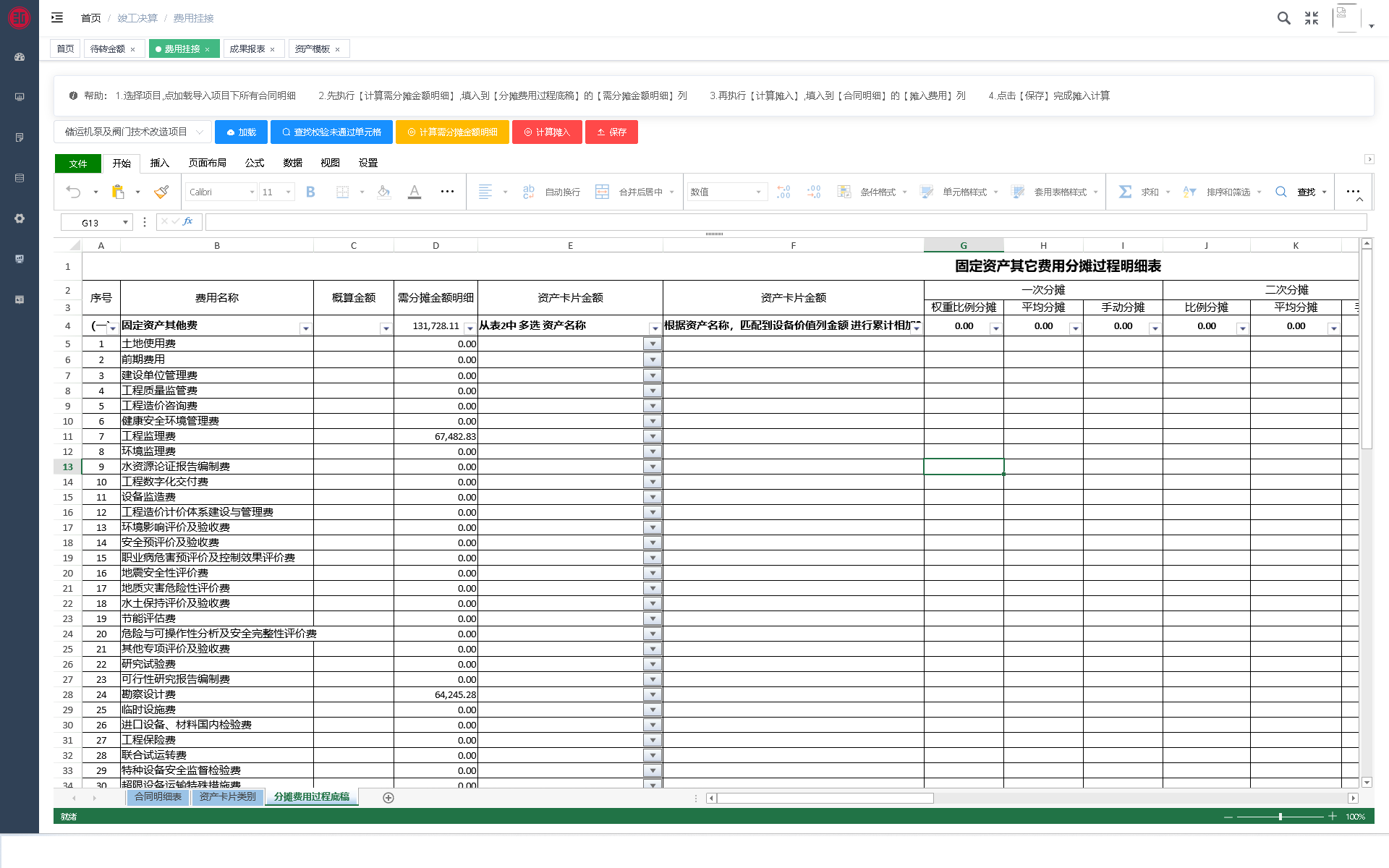The image size is (1389, 868).
Task: Click the red 计算摊入 button
Action: (547, 132)
